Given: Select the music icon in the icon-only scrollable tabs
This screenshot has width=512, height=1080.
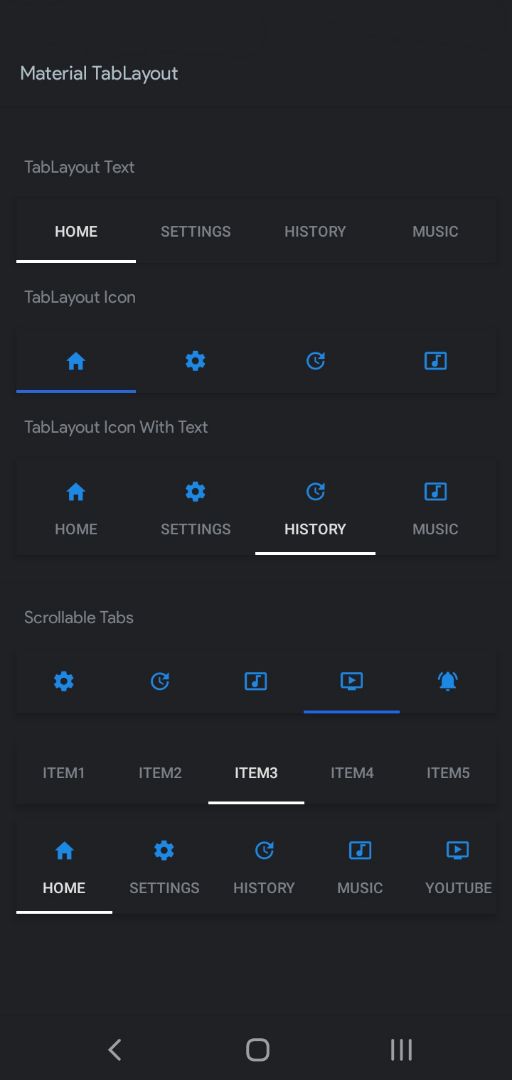Looking at the screenshot, I should 256,681.
